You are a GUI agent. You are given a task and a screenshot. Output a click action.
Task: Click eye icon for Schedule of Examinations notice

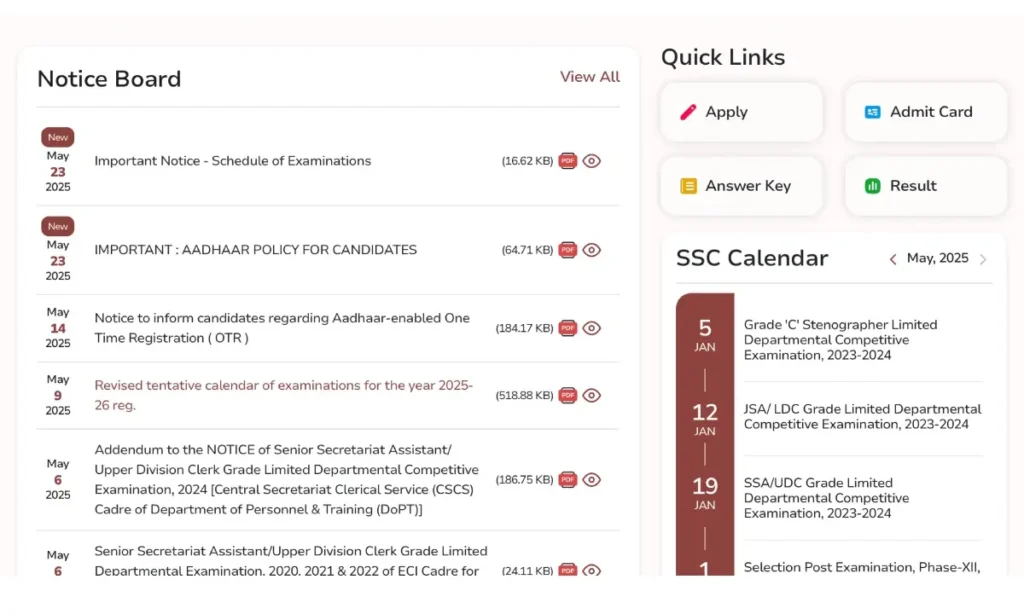591,161
